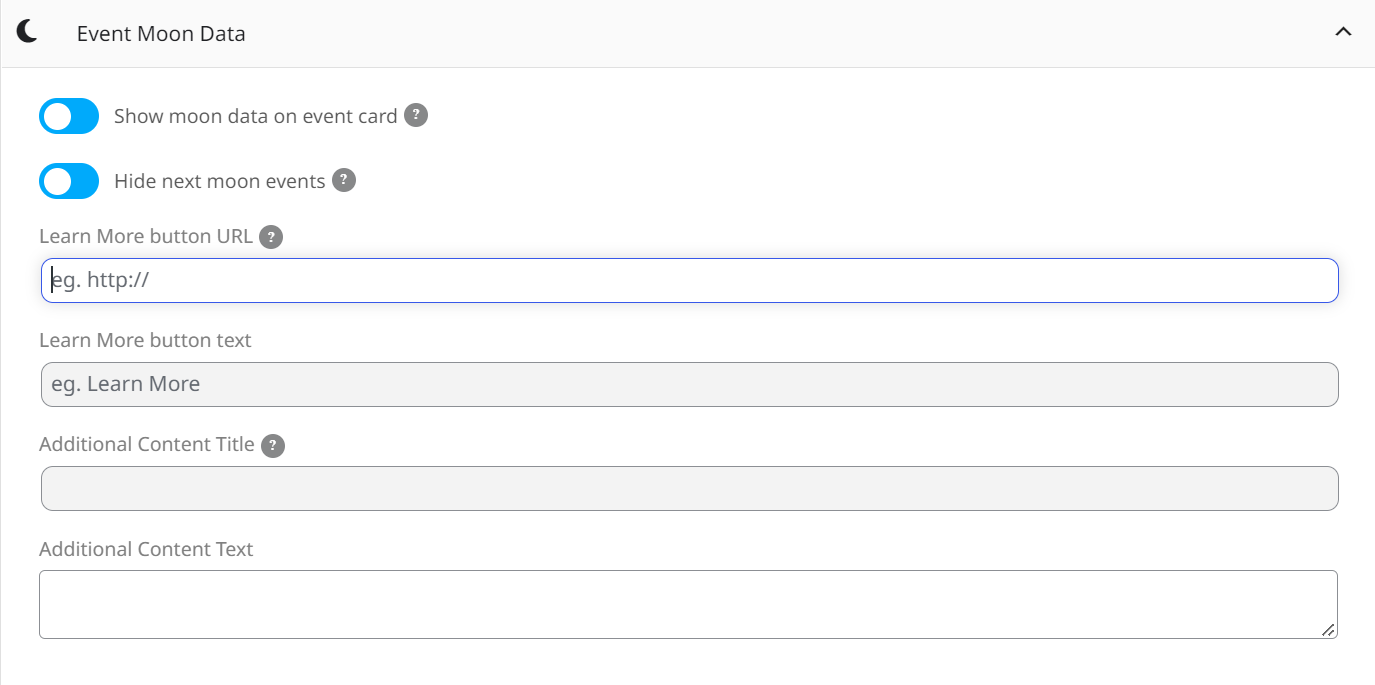Click the 'Show moon data on event card' label
This screenshot has width=1375, height=685.
tap(256, 116)
